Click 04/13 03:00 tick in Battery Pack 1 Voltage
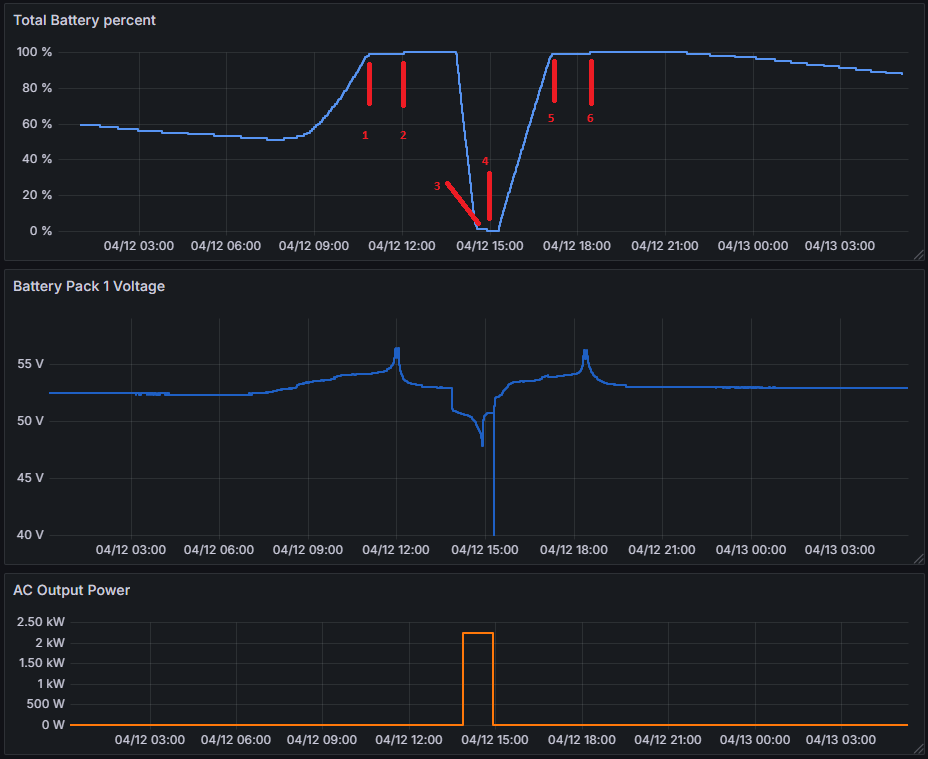The image size is (928, 759). (839, 549)
